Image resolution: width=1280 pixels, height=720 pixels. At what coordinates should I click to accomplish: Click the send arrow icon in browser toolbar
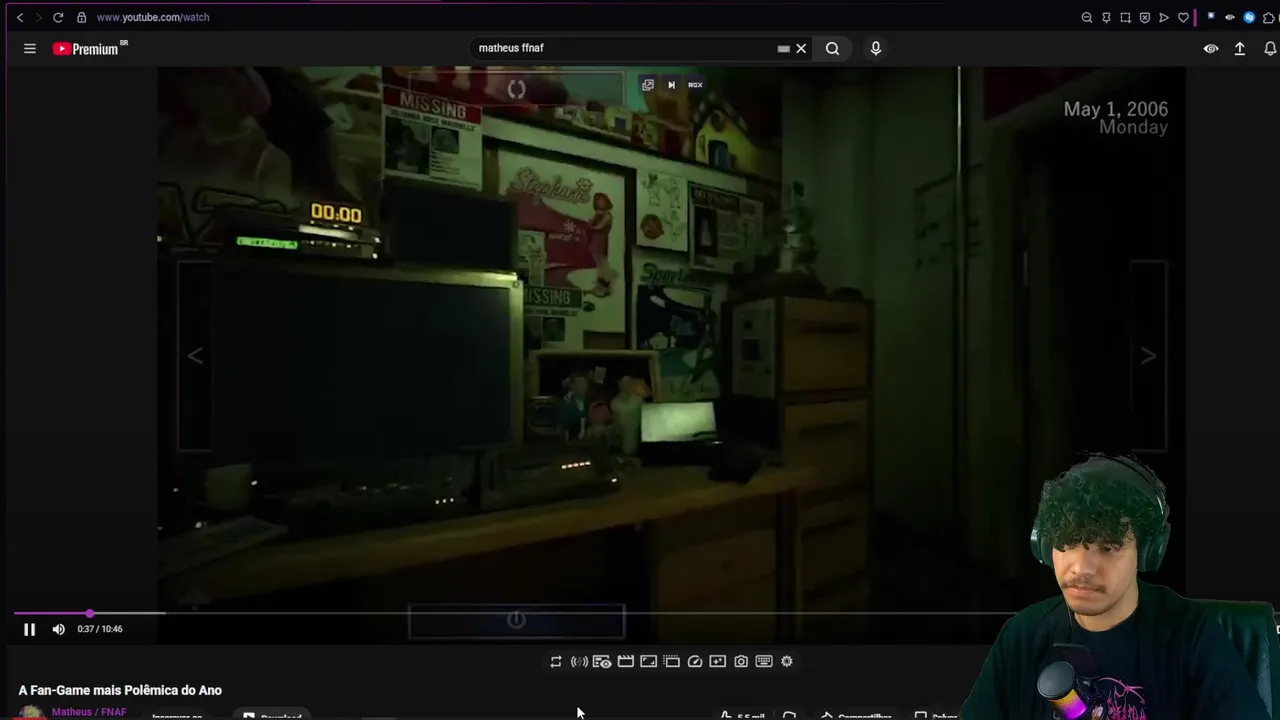click(1164, 17)
